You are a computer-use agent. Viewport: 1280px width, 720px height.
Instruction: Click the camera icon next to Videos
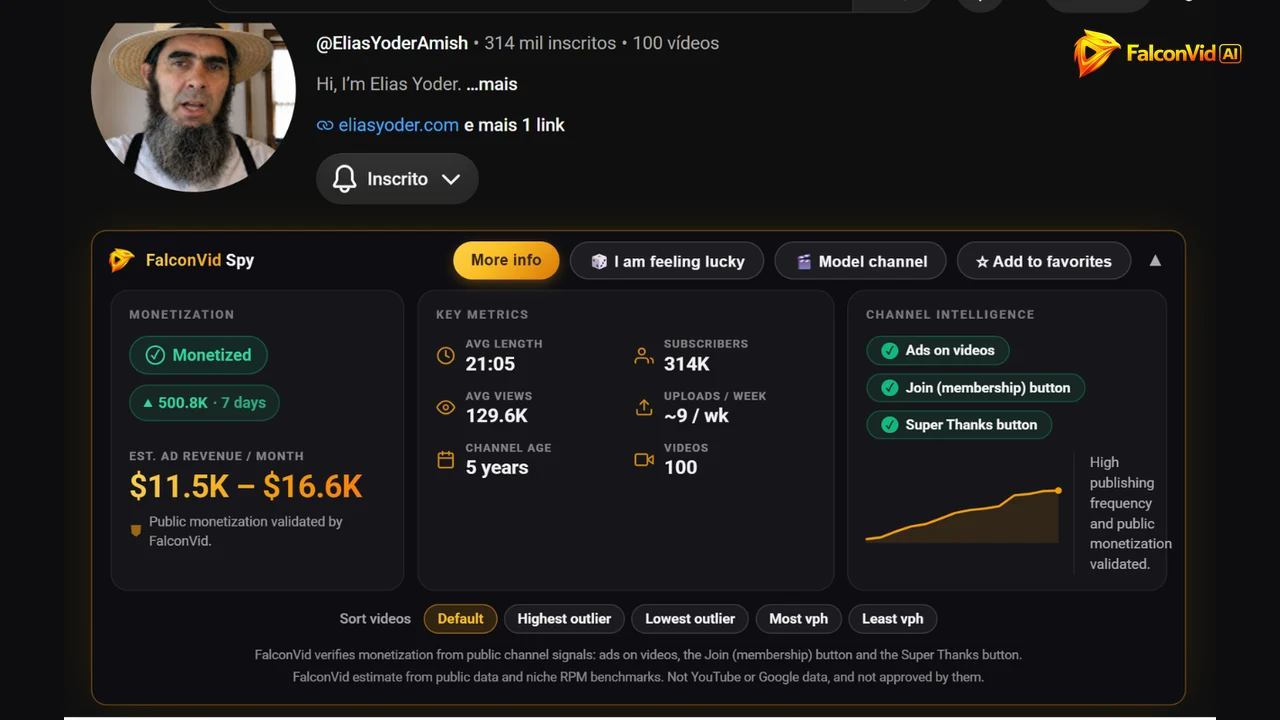click(644, 460)
